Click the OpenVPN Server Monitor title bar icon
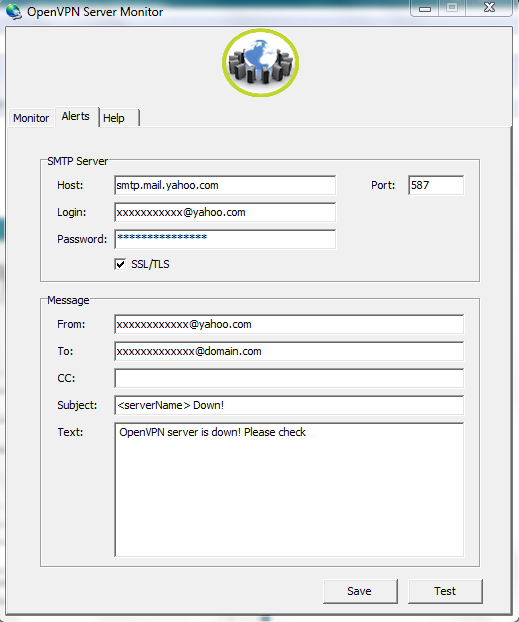Viewport: 519px width, 622px height. tap(13, 12)
